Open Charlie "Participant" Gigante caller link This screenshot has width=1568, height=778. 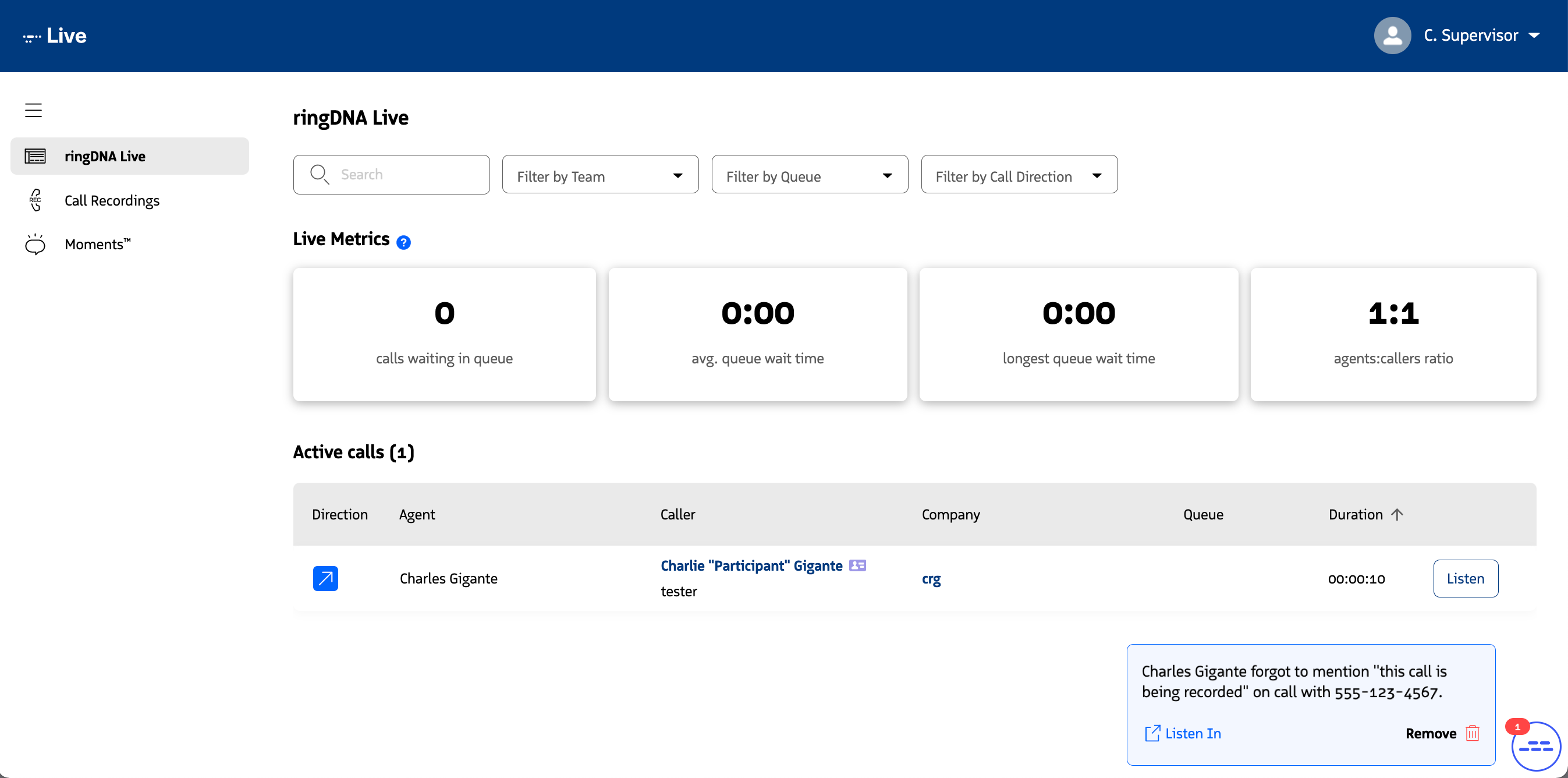(x=752, y=565)
